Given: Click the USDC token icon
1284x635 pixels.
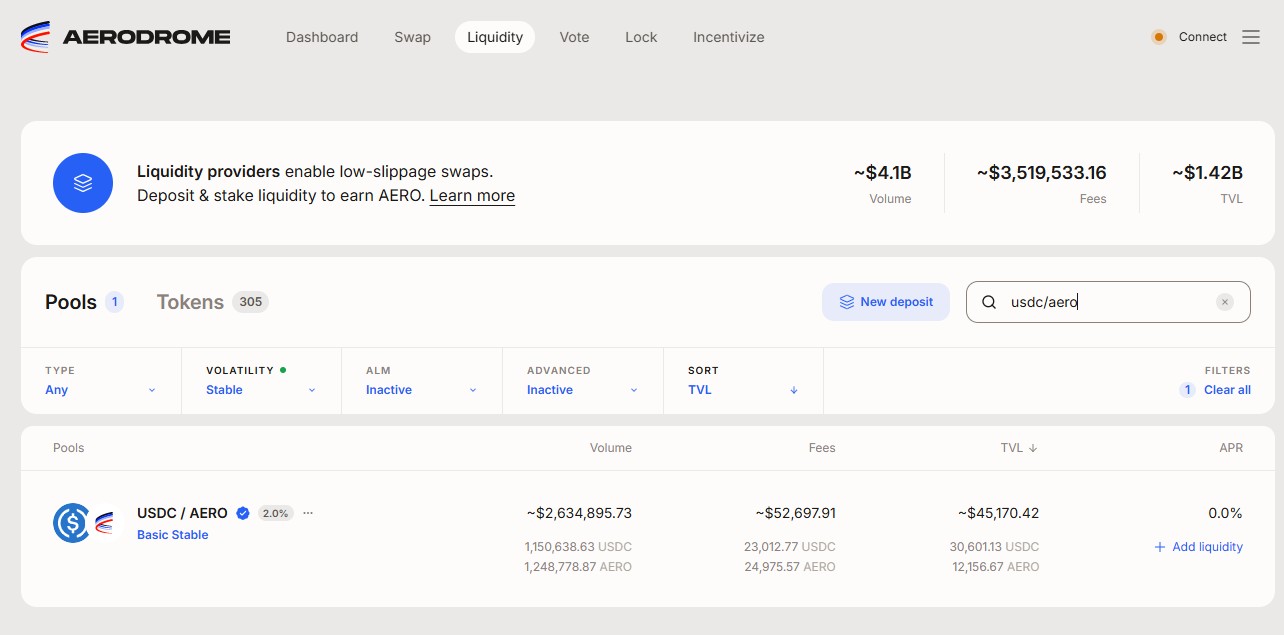Looking at the screenshot, I should point(72,523).
